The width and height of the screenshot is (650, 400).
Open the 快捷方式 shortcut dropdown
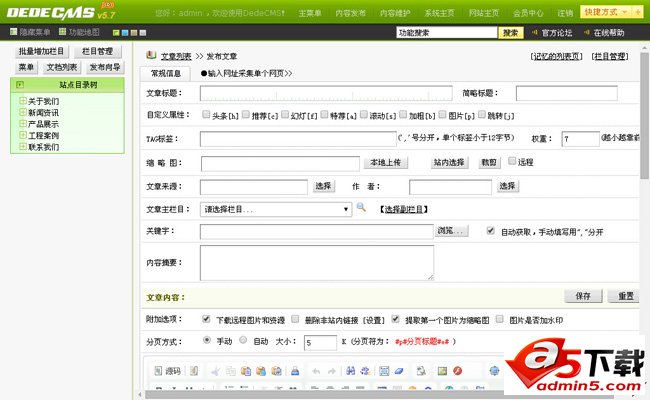612,12
